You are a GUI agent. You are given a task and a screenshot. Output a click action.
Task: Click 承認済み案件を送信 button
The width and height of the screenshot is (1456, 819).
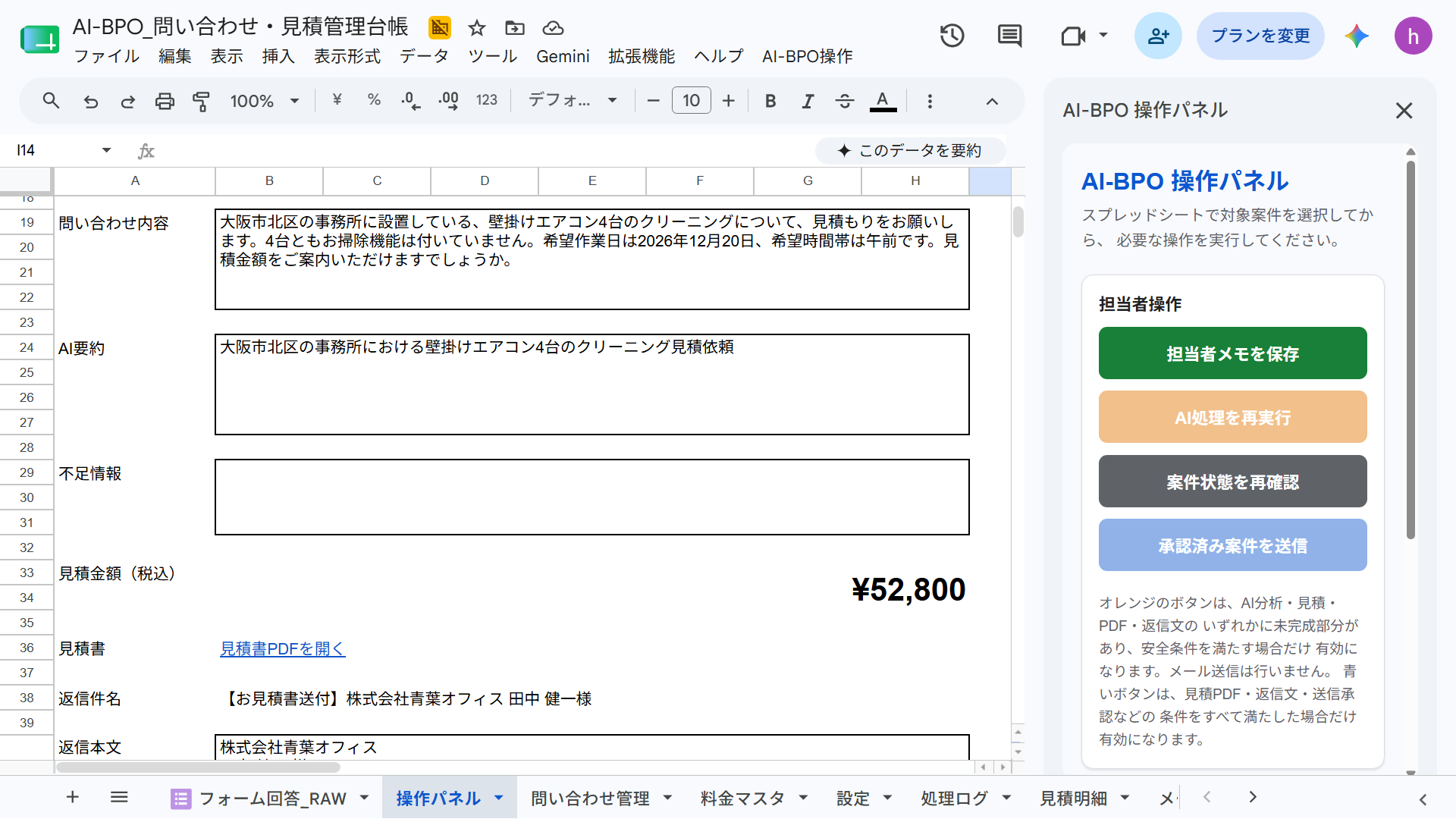pos(1232,545)
